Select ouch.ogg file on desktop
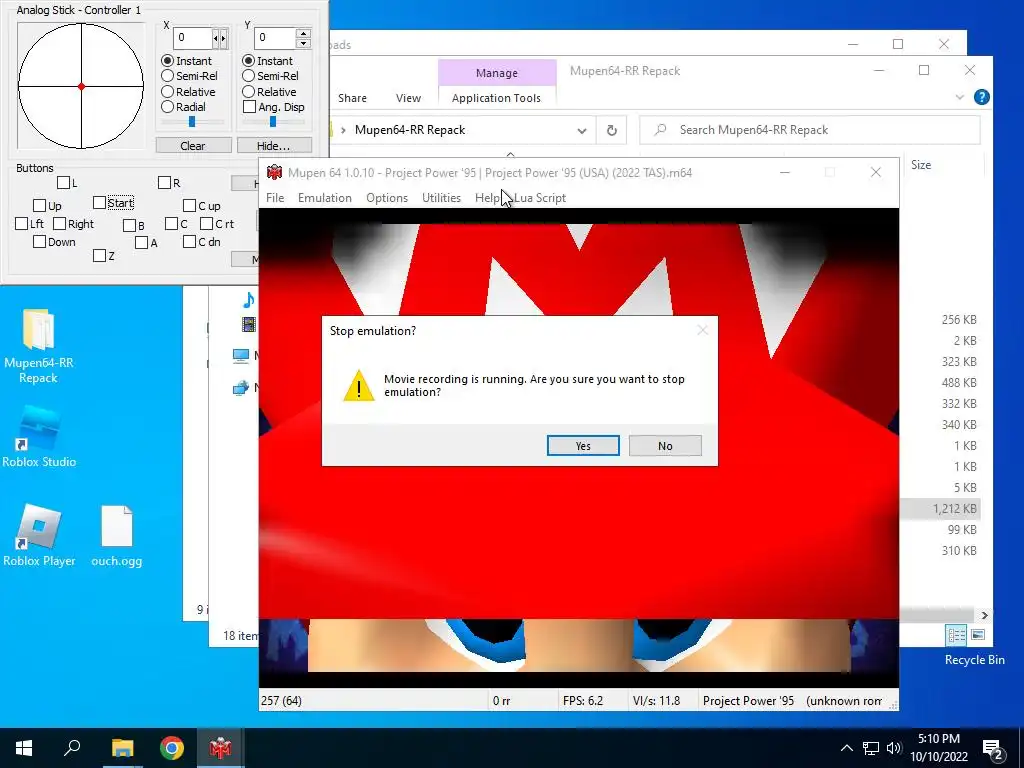The height and width of the screenshot is (768, 1024). point(117,534)
